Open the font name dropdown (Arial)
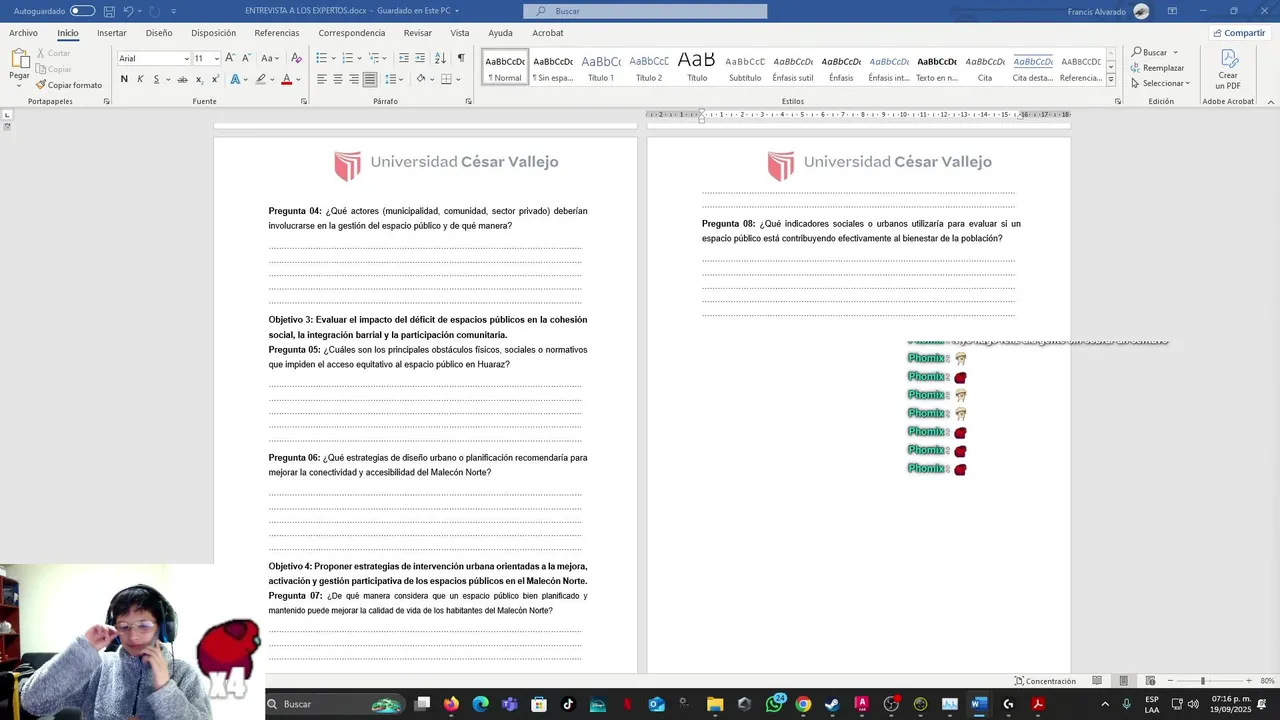Image resolution: width=1280 pixels, height=720 pixels. [186, 58]
